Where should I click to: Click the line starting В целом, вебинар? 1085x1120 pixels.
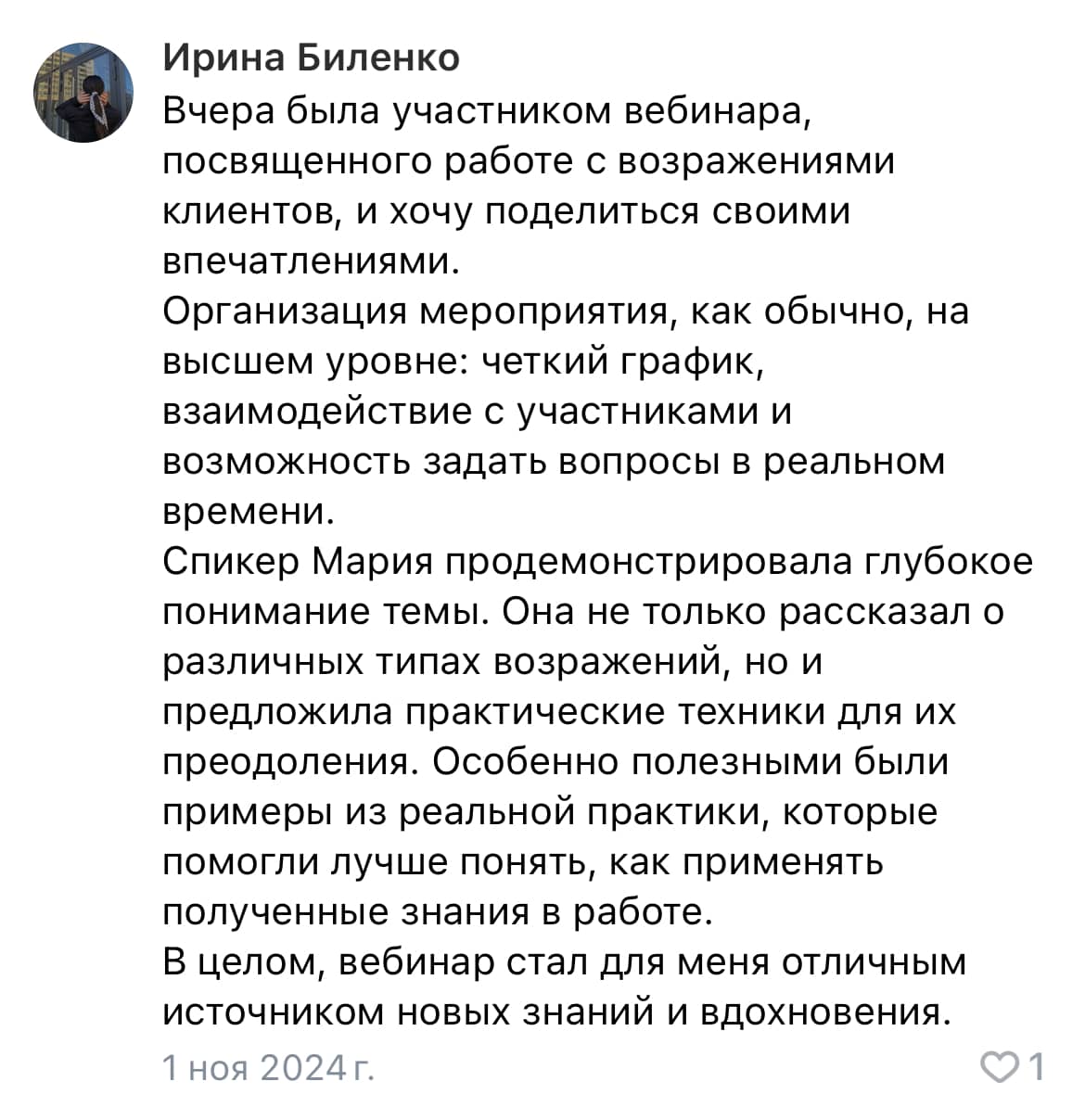pyautogui.click(x=565, y=962)
